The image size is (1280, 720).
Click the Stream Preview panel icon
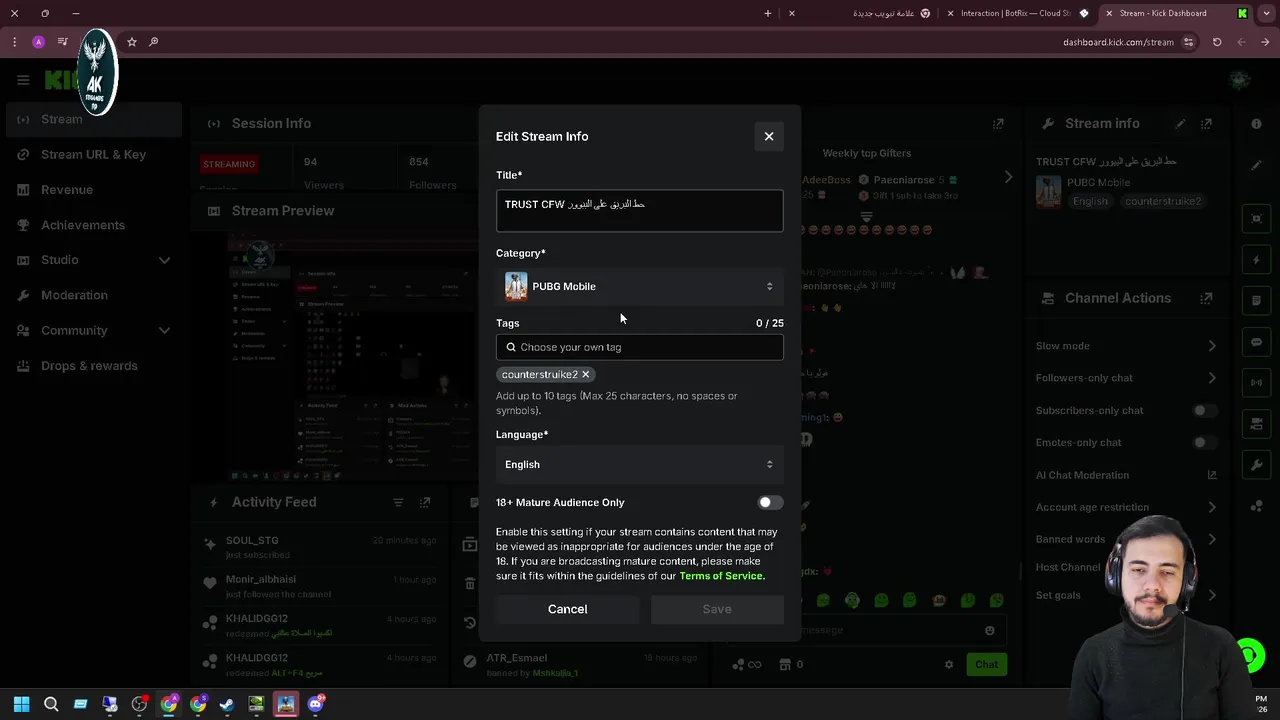coord(214,211)
